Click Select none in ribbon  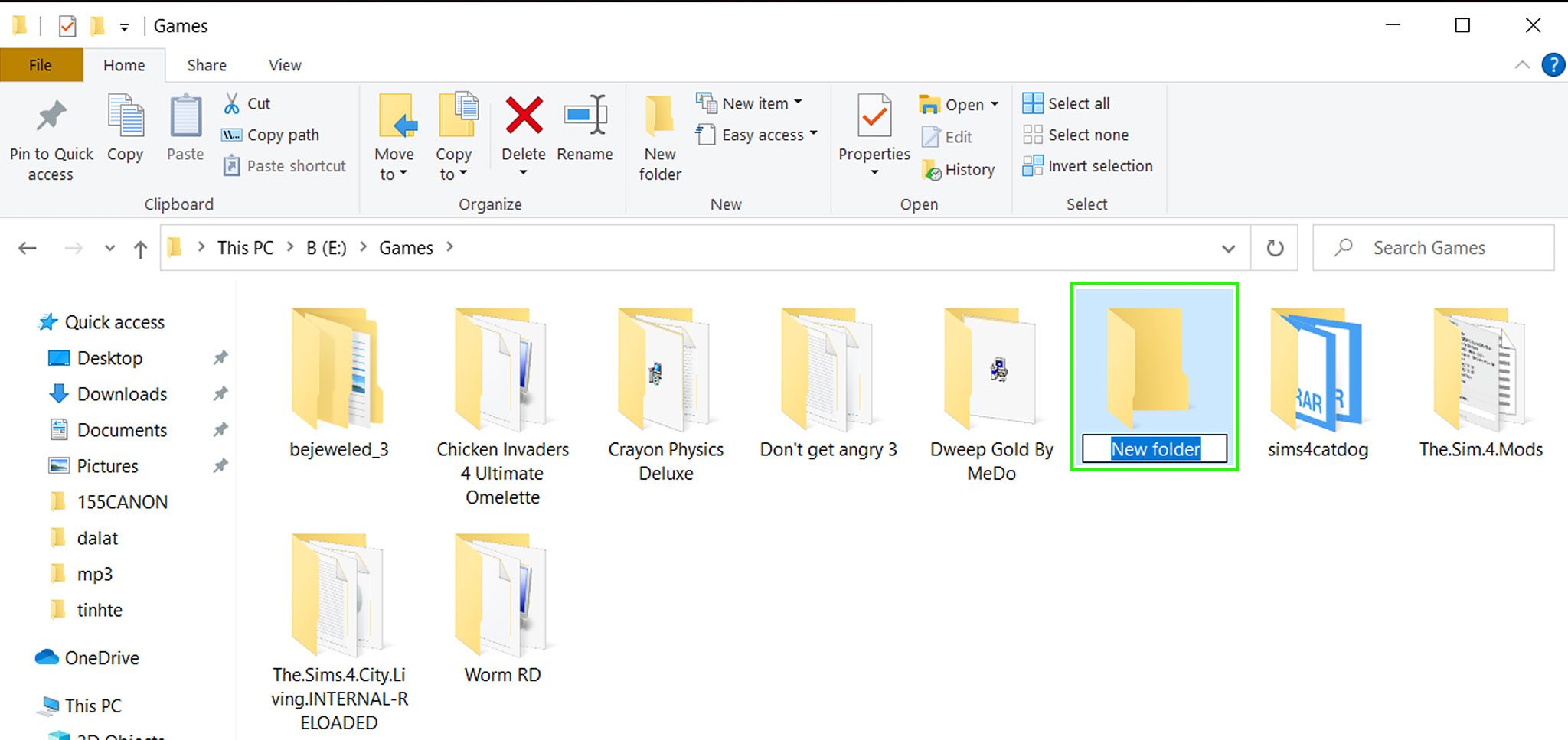click(1076, 135)
